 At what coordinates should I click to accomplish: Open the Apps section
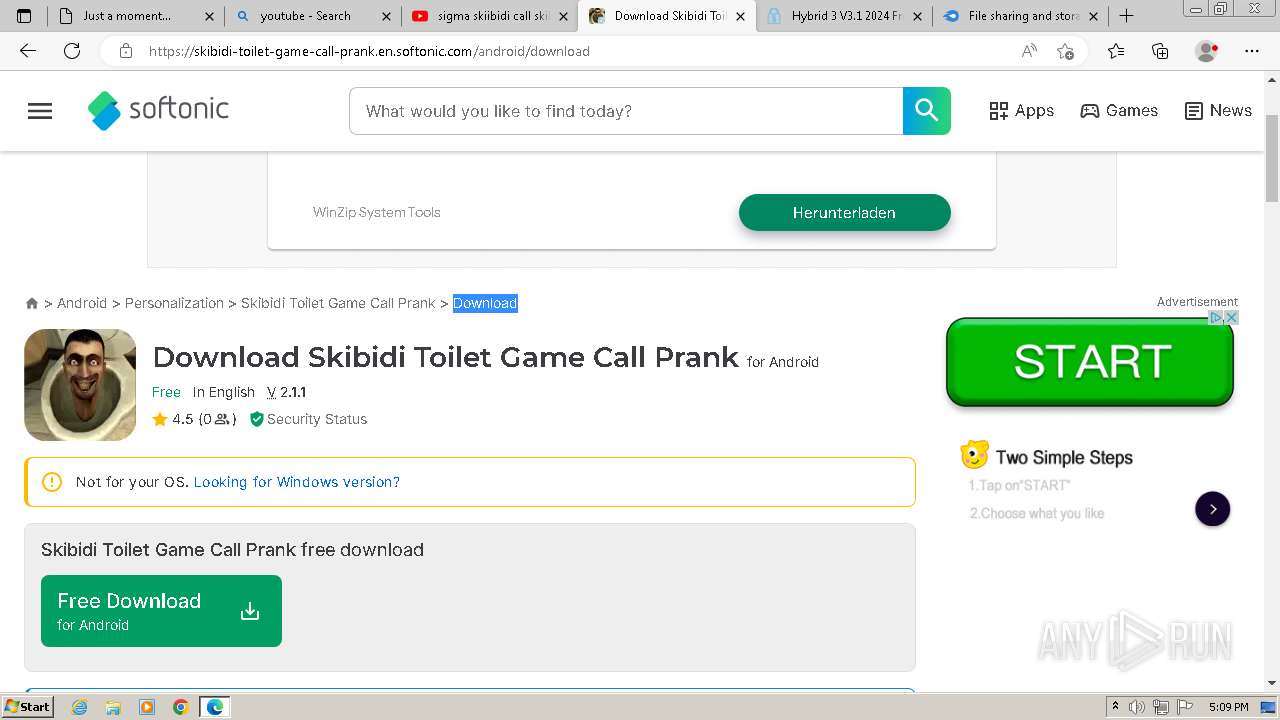pyautogui.click(x=1021, y=111)
